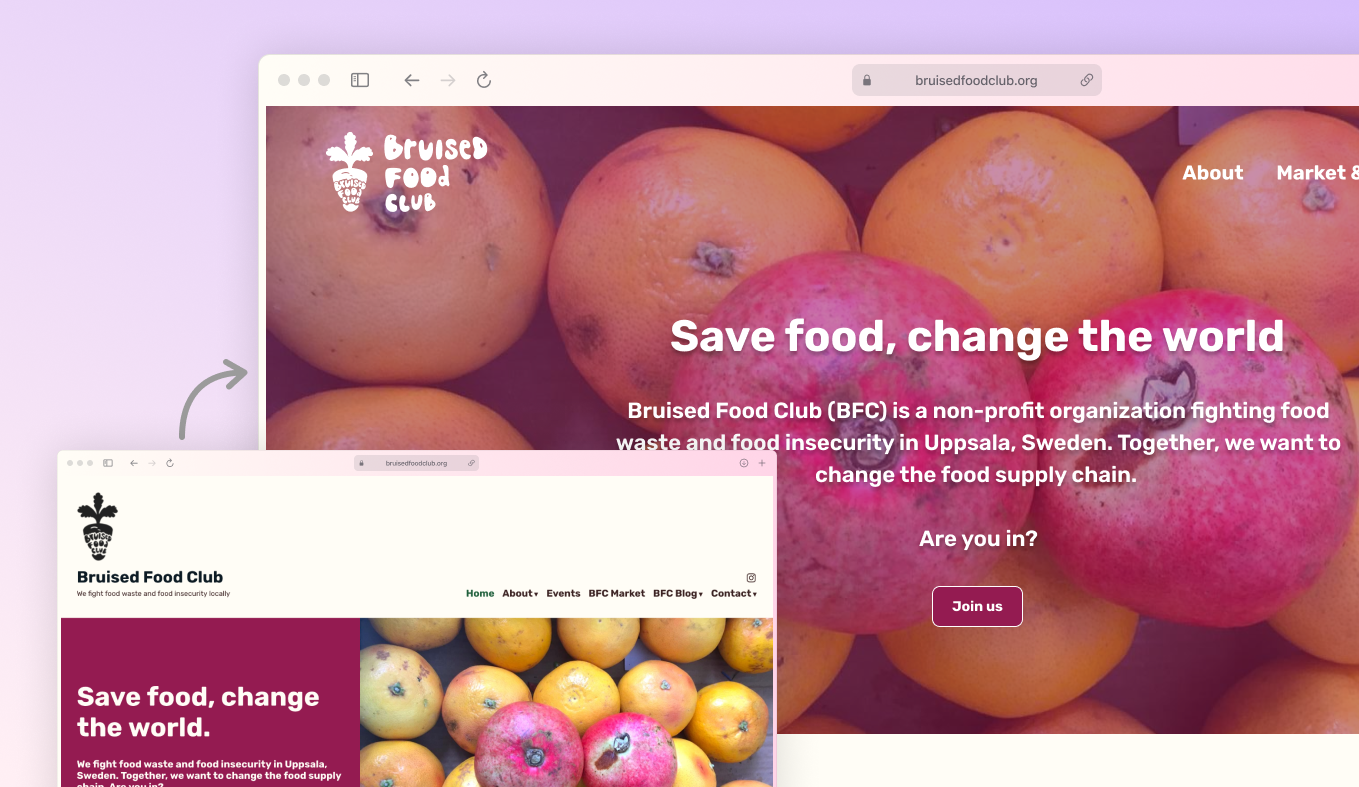This screenshot has width=1359, height=787.
Task: Toggle the sidebar in the small browser window
Action: (x=108, y=463)
